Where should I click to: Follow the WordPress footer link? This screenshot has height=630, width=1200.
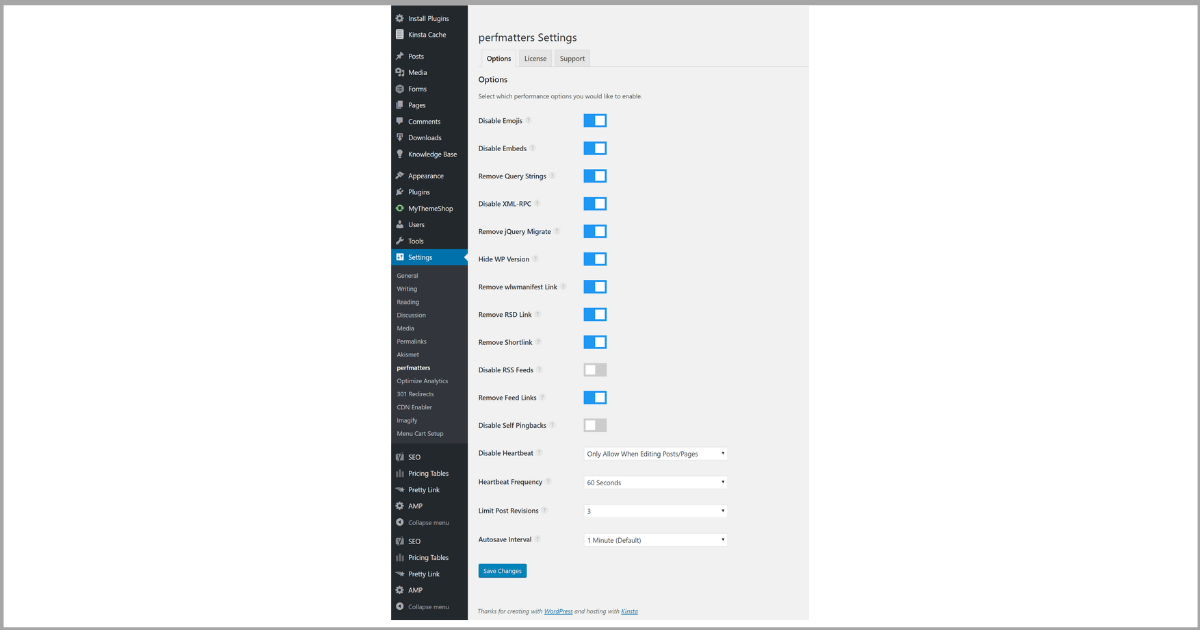(x=558, y=611)
